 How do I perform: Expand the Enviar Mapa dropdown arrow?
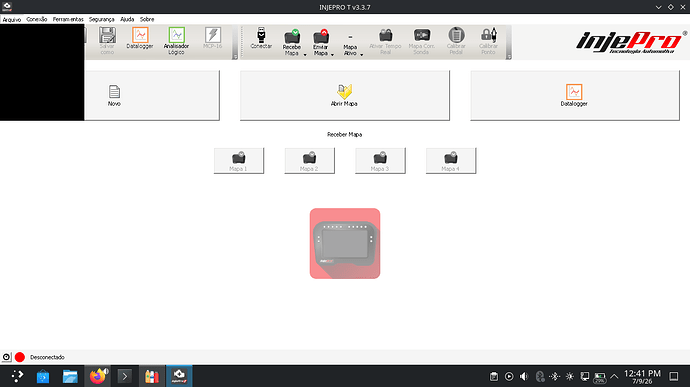332,55
